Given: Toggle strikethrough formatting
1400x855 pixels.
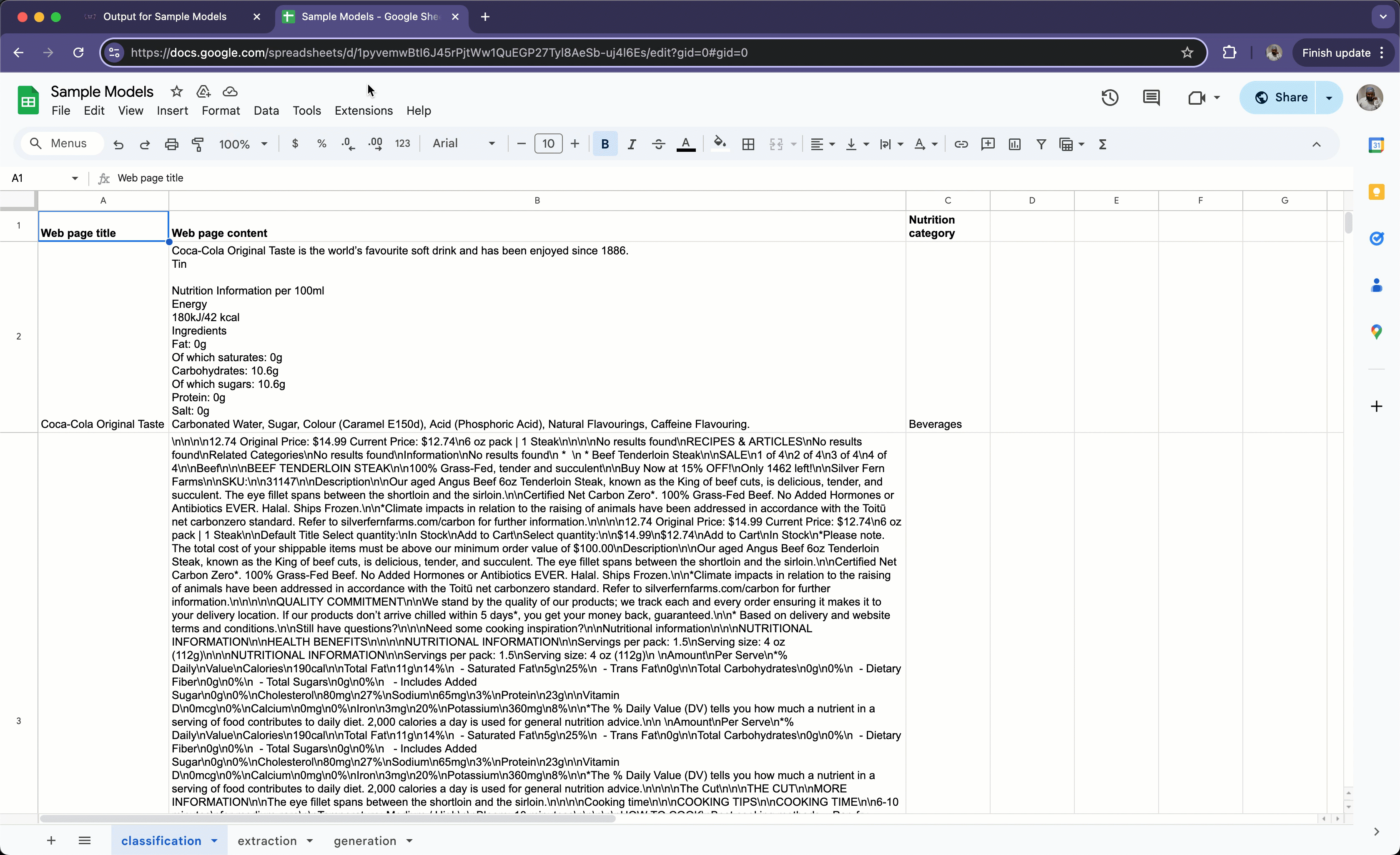Looking at the screenshot, I should pyautogui.click(x=659, y=144).
